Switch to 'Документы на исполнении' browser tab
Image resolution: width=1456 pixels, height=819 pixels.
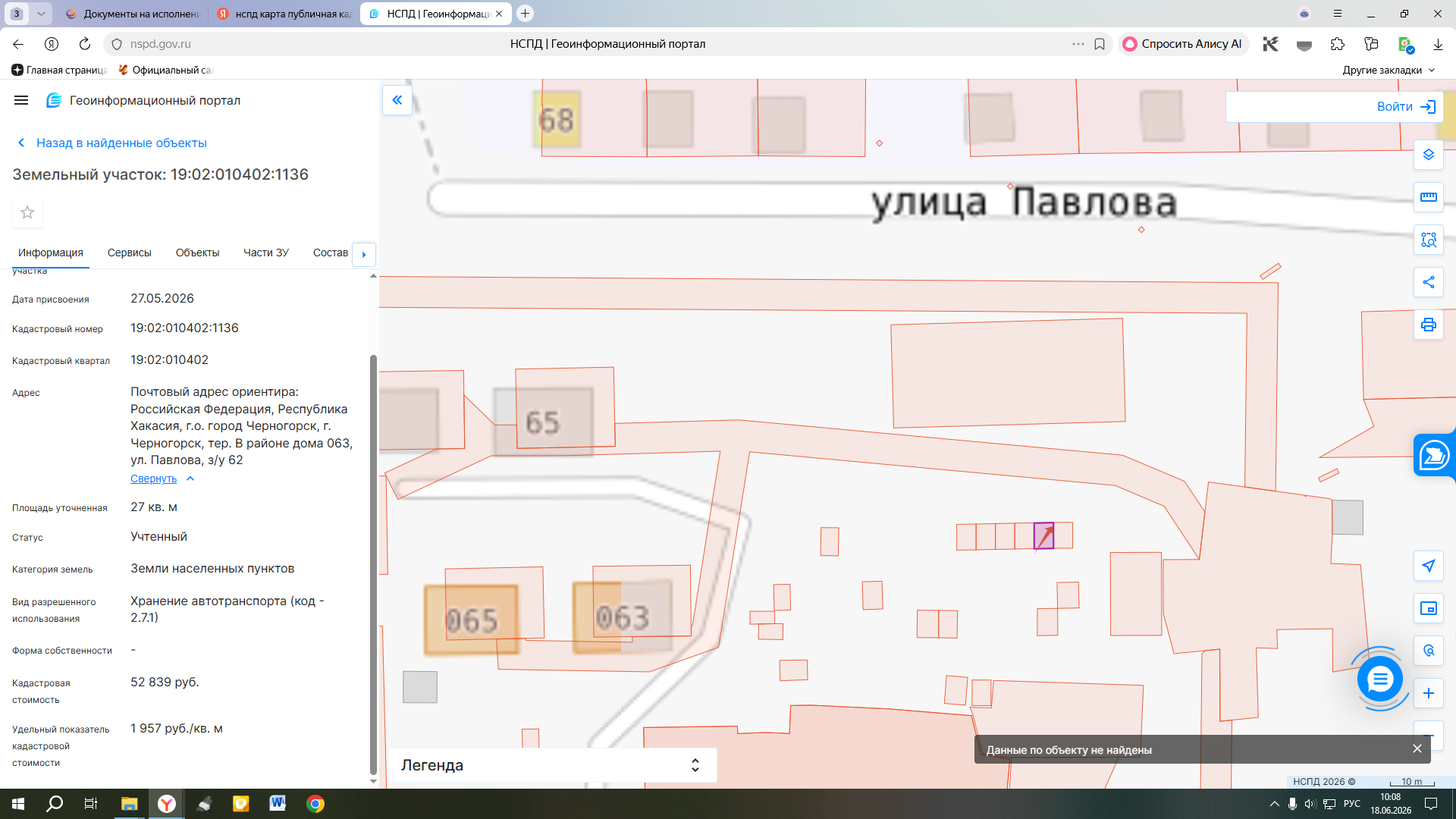[x=132, y=14]
